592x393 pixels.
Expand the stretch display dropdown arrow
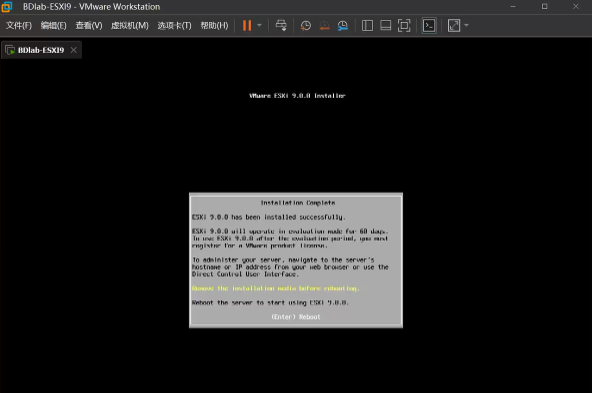pyautogui.click(x=467, y=26)
